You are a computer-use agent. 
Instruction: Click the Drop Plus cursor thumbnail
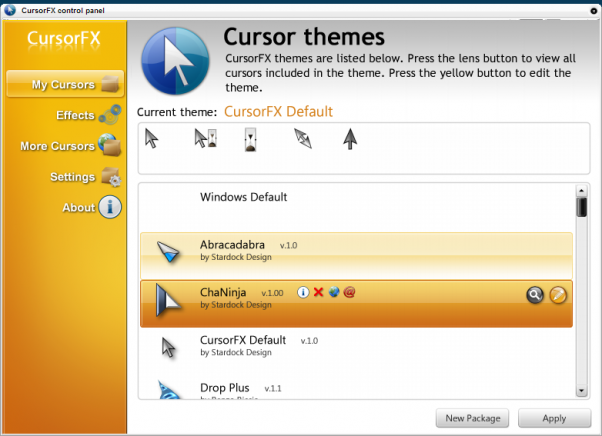click(x=168, y=389)
